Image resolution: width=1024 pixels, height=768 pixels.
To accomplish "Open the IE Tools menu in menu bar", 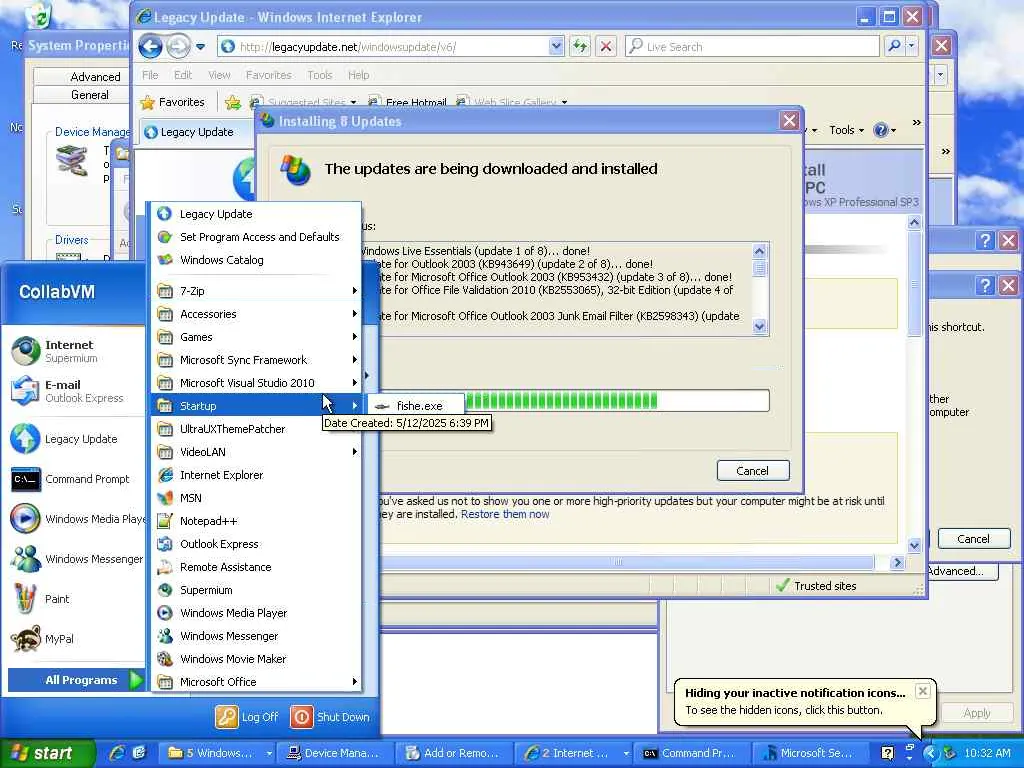I will [320, 75].
